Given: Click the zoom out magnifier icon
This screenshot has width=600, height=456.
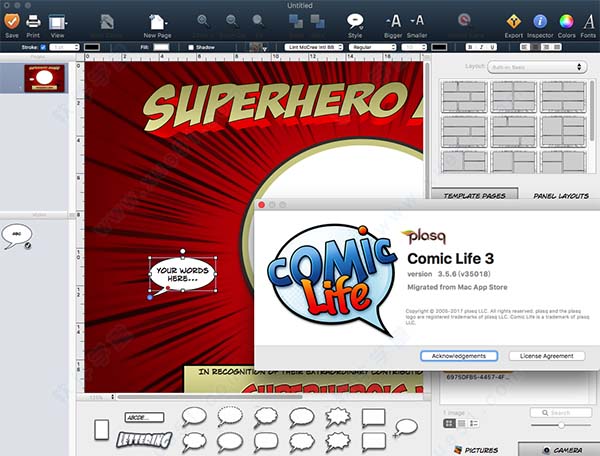Looking at the screenshot, I should pos(232,21).
